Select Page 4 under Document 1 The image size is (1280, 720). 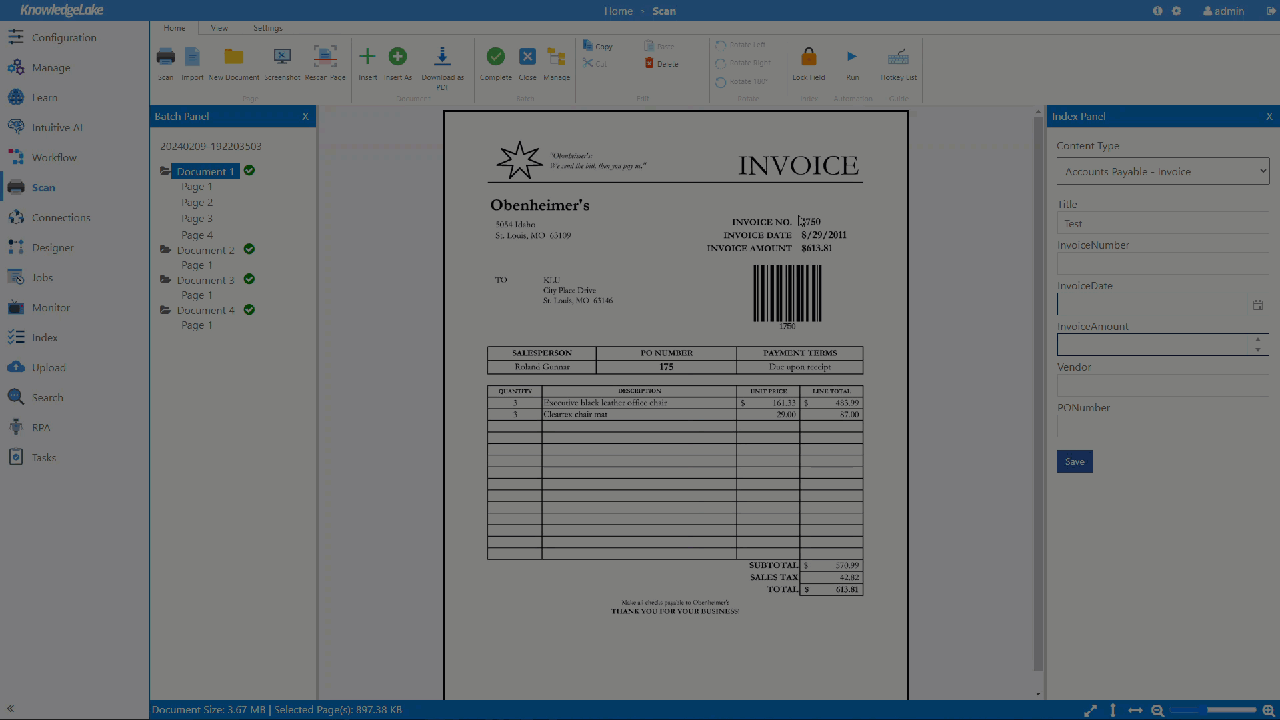coord(197,235)
